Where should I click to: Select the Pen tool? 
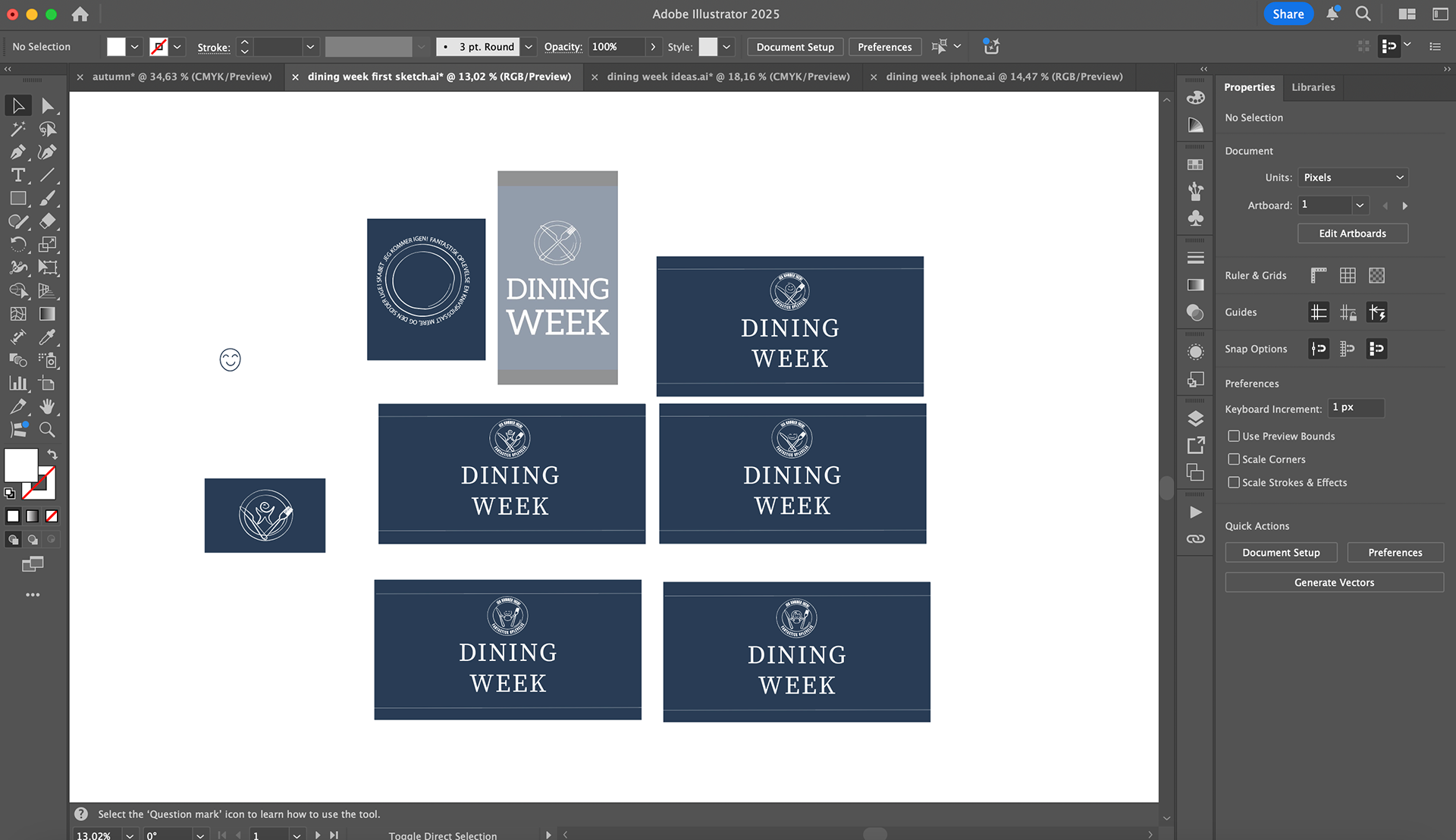(18, 152)
